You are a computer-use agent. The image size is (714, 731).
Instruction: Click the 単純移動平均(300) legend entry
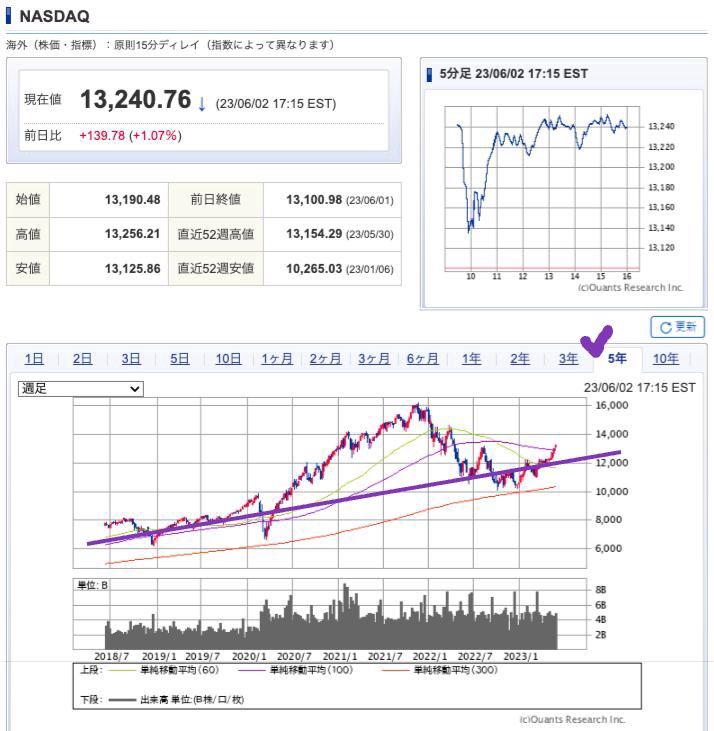click(x=439, y=670)
